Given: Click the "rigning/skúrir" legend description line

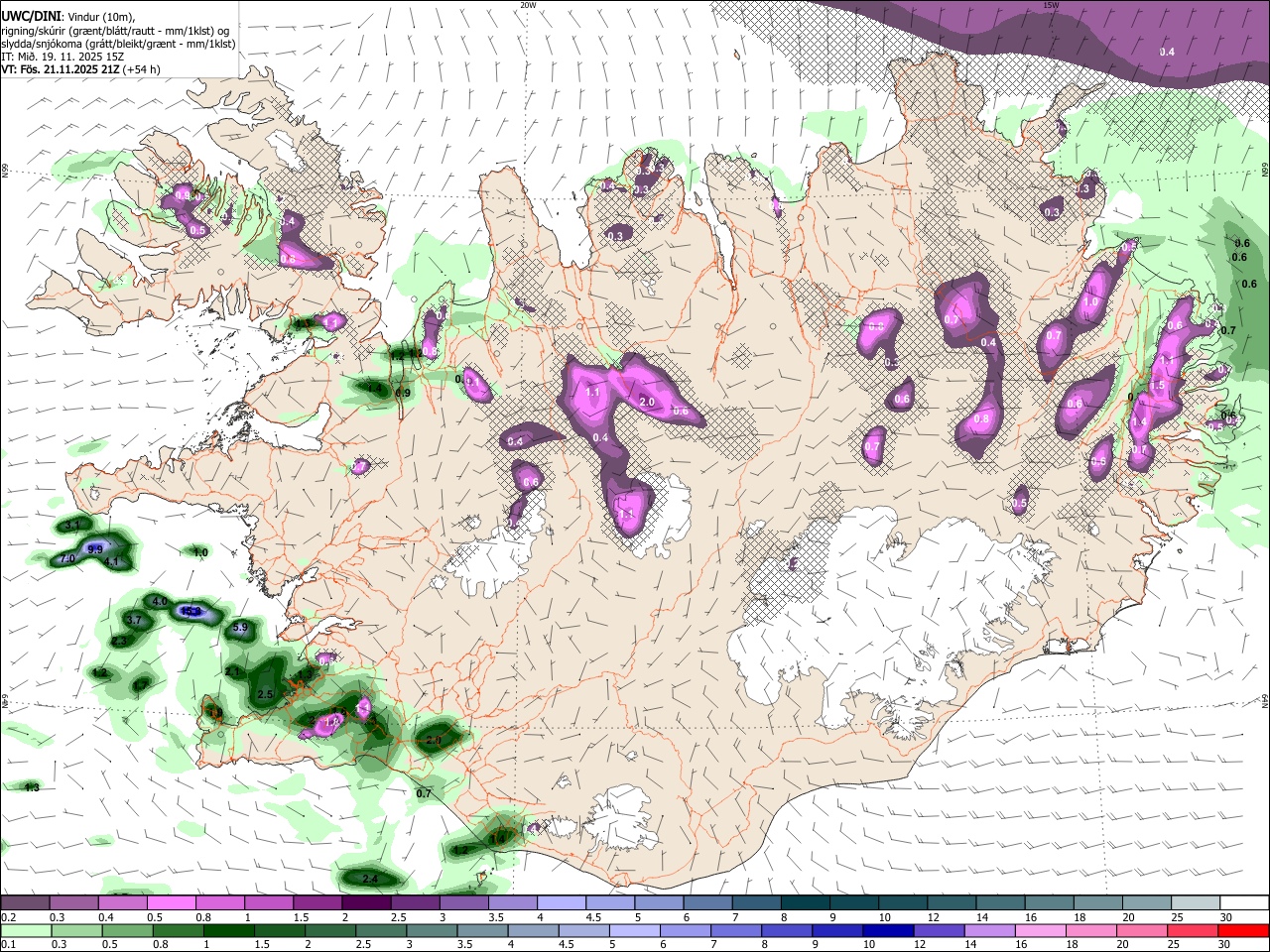Looking at the screenshot, I should (115, 31).
